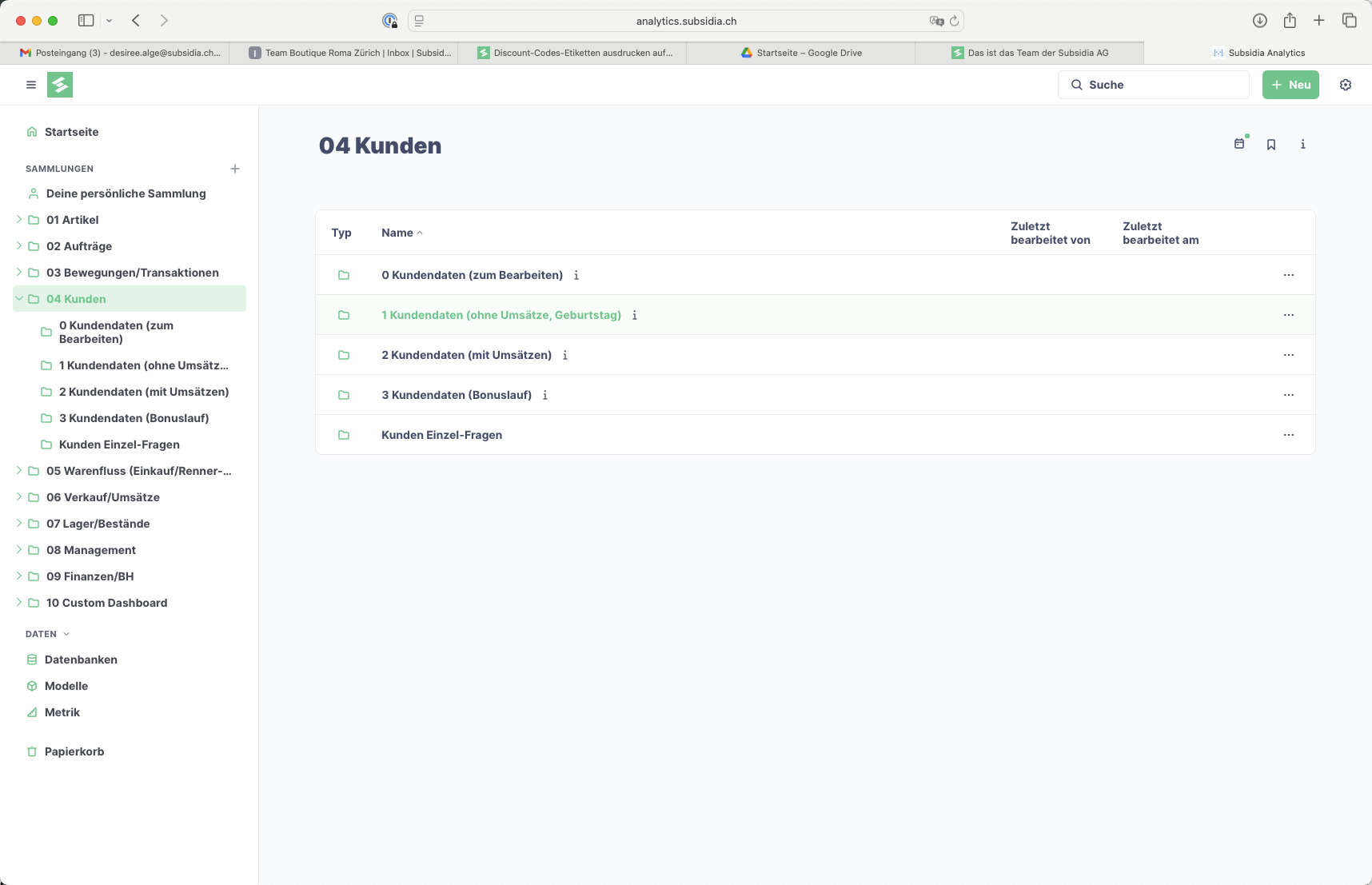Screen dimensions: 1372x885
Task: Open Papierkorb in sidebar
Action: pyautogui.click(x=74, y=751)
